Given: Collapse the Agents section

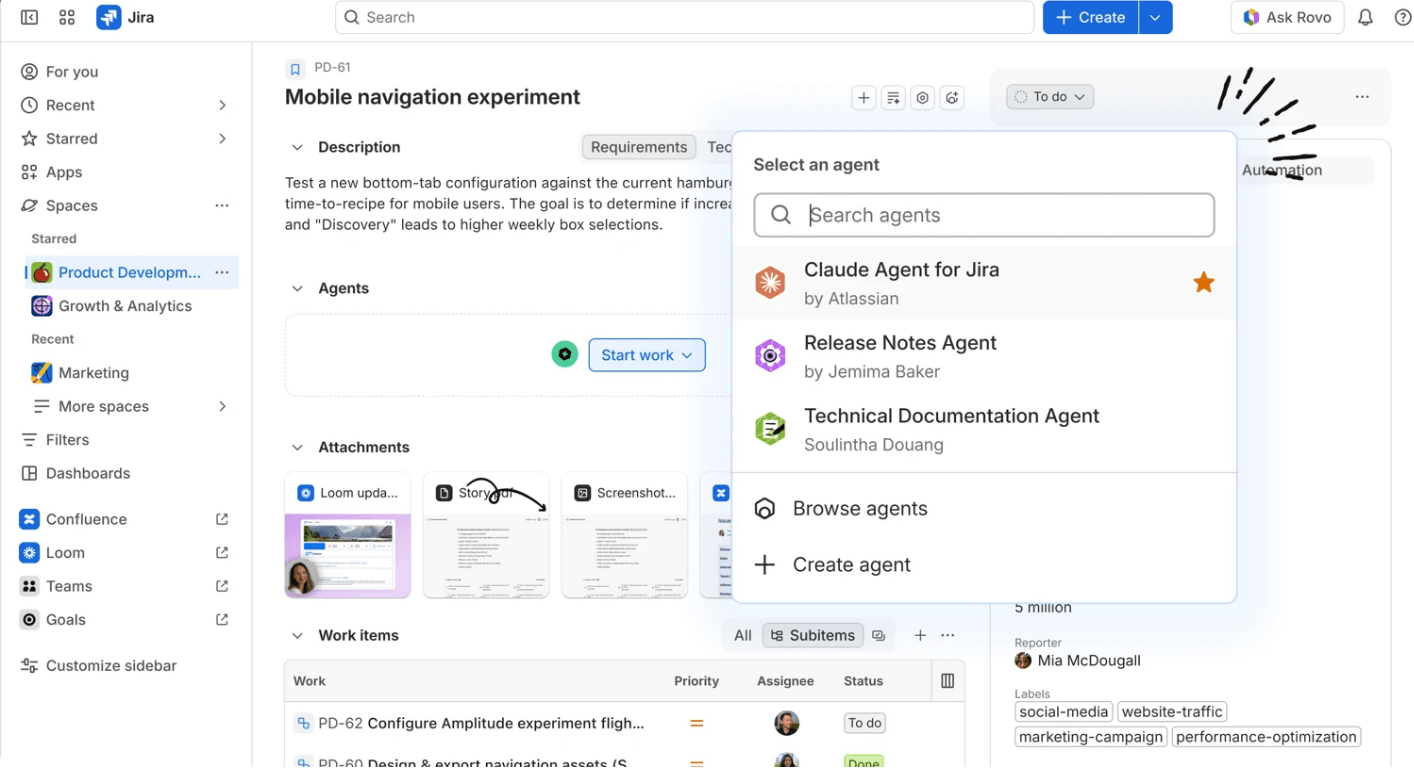Looking at the screenshot, I should 297,288.
